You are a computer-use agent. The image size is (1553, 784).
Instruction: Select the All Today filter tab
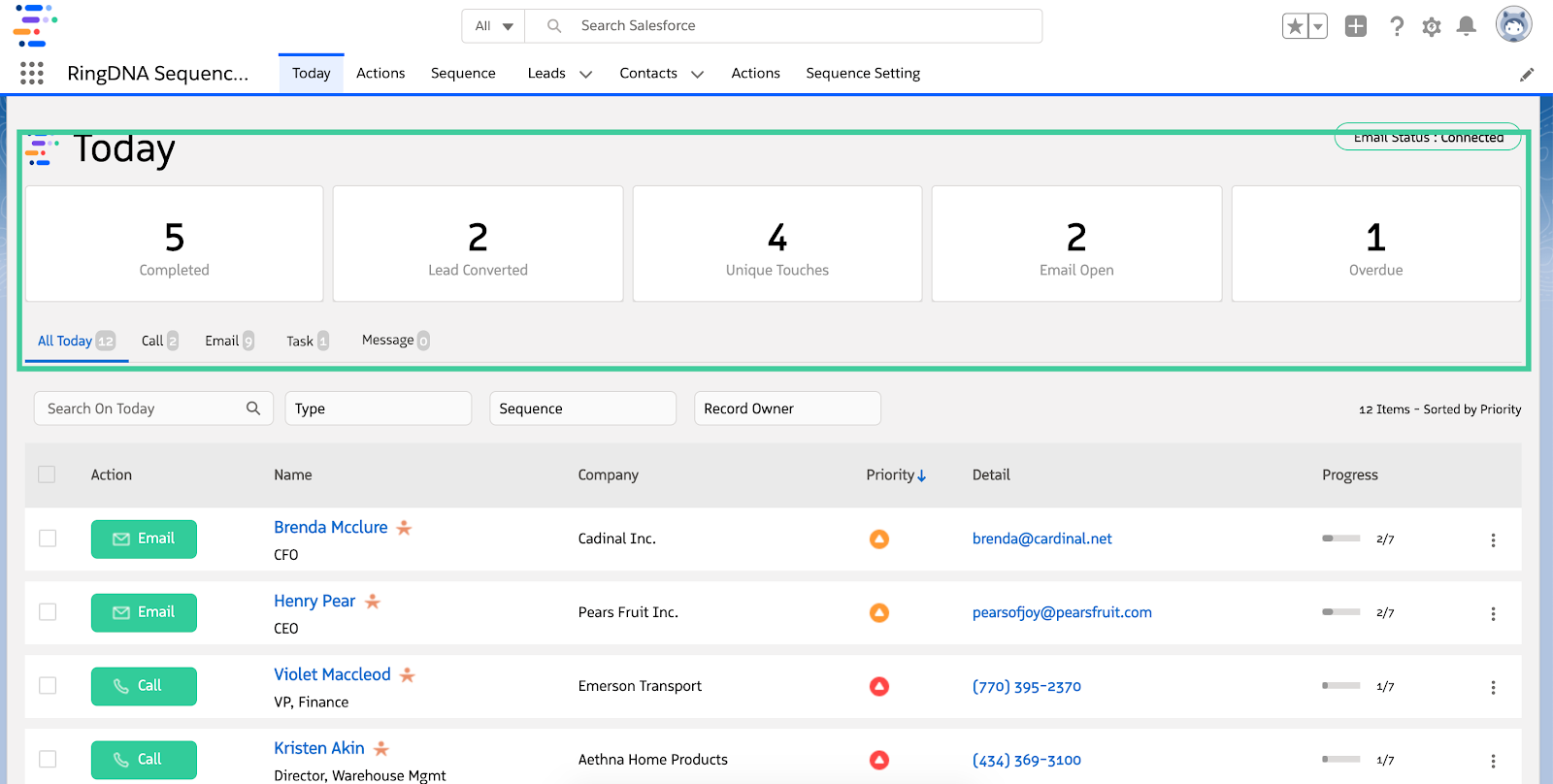(x=77, y=341)
